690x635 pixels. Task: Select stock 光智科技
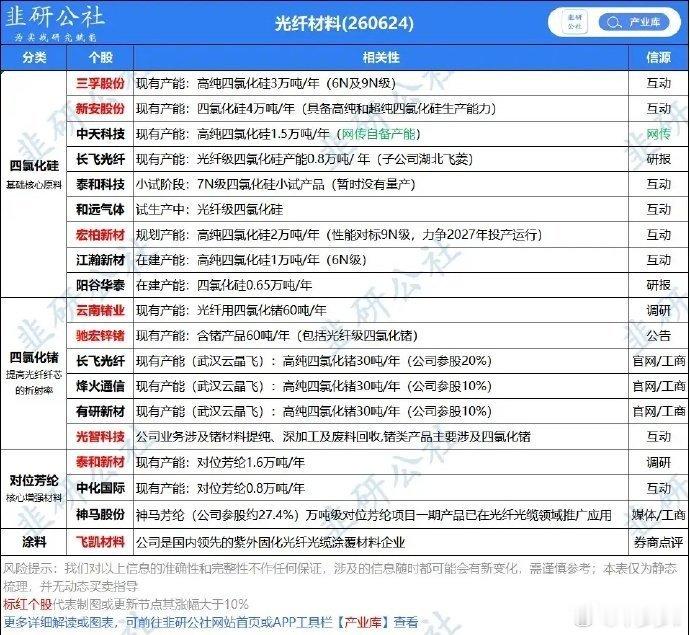100,437
